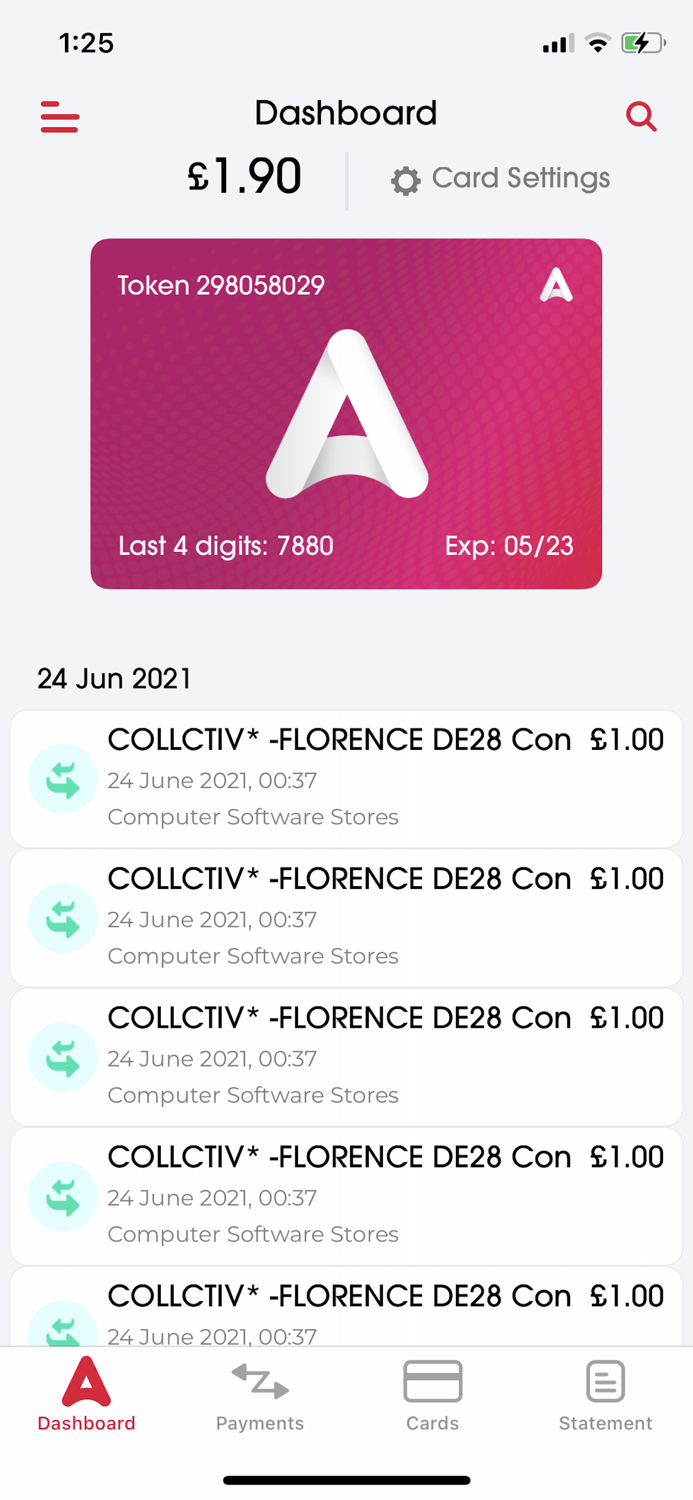Select the Cards tab

pos(432,1398)
